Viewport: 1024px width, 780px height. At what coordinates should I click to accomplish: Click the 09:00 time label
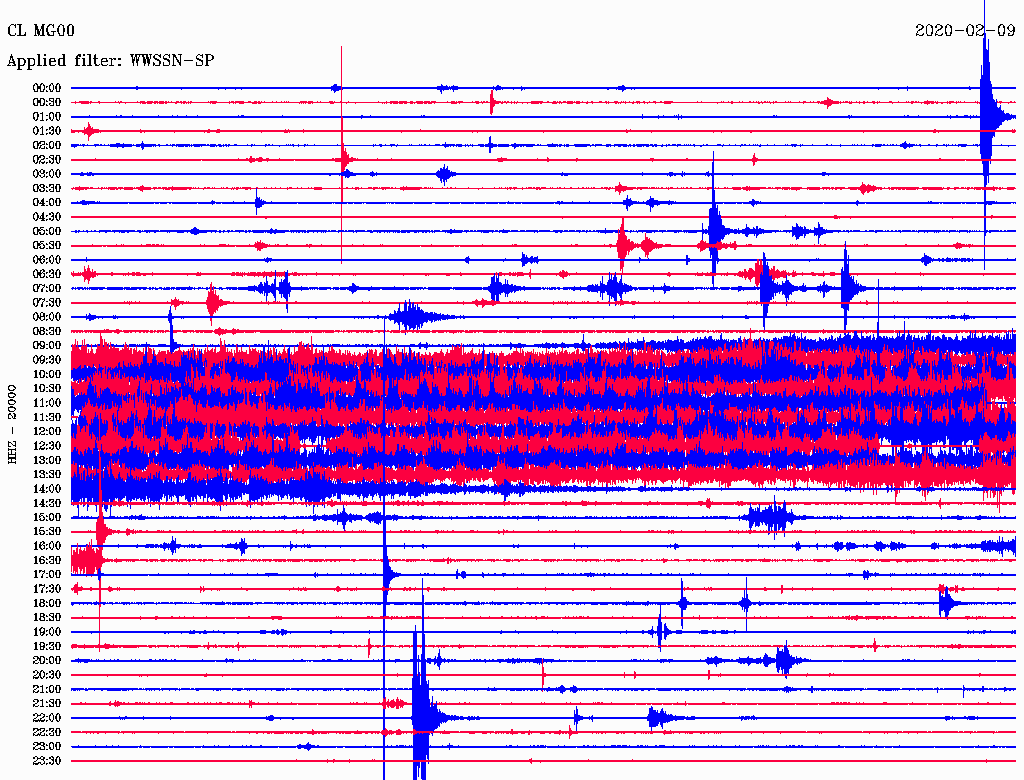coord(47,346)
